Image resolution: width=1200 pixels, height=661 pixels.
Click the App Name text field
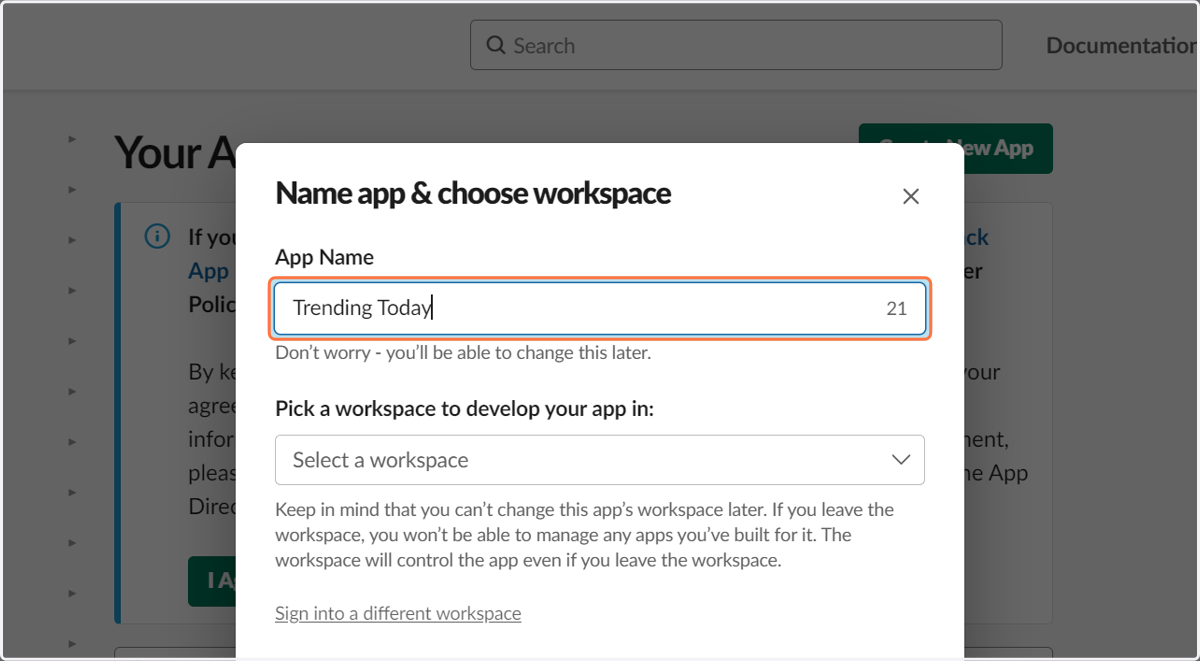tap(600, 308)
